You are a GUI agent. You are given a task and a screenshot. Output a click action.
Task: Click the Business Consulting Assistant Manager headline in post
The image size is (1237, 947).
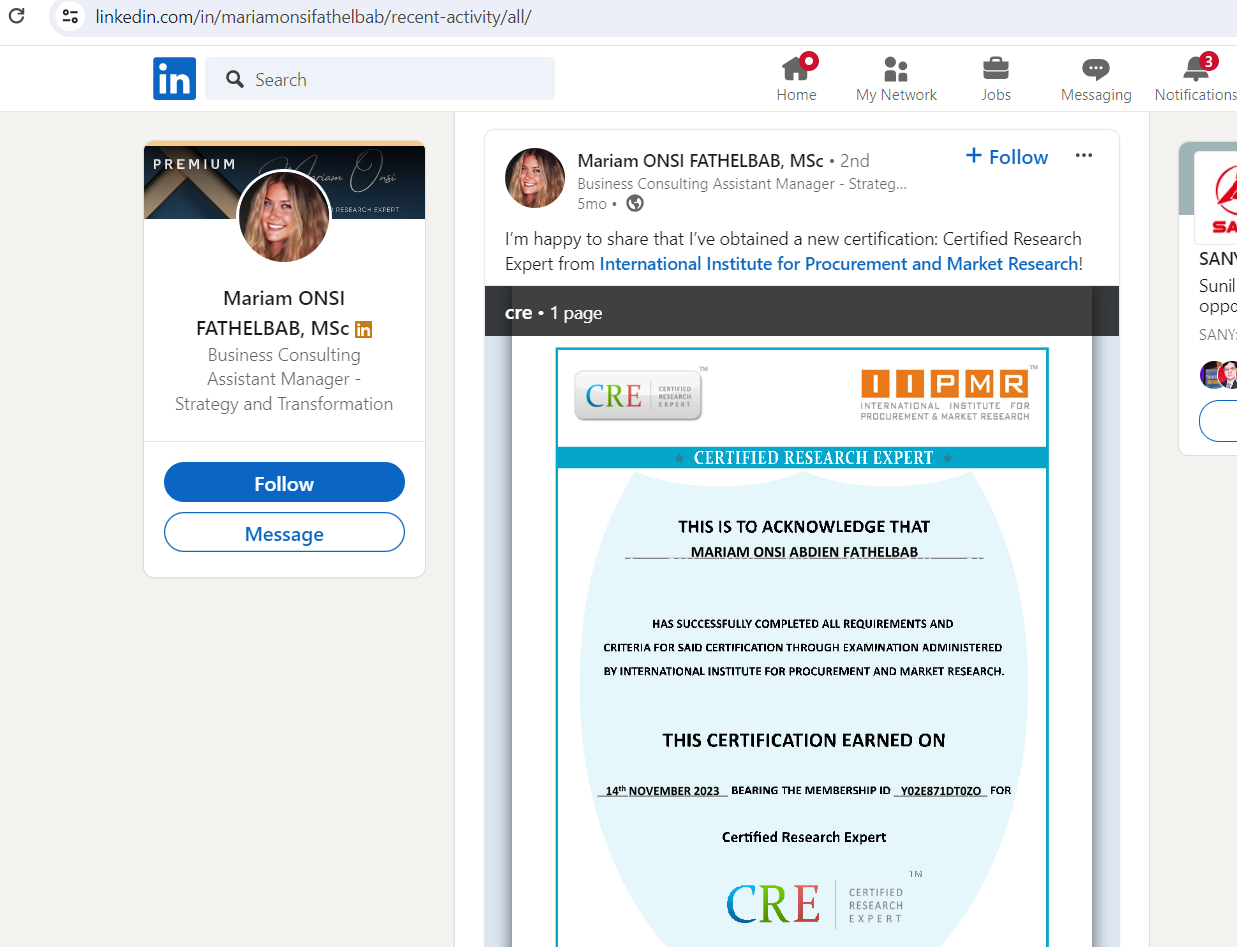pos(742,184)
